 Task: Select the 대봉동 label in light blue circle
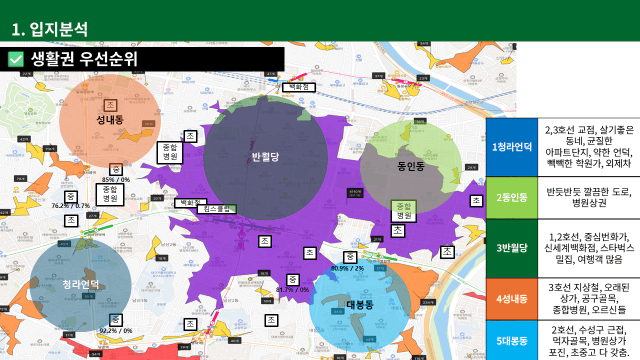[x=360, y=304]
